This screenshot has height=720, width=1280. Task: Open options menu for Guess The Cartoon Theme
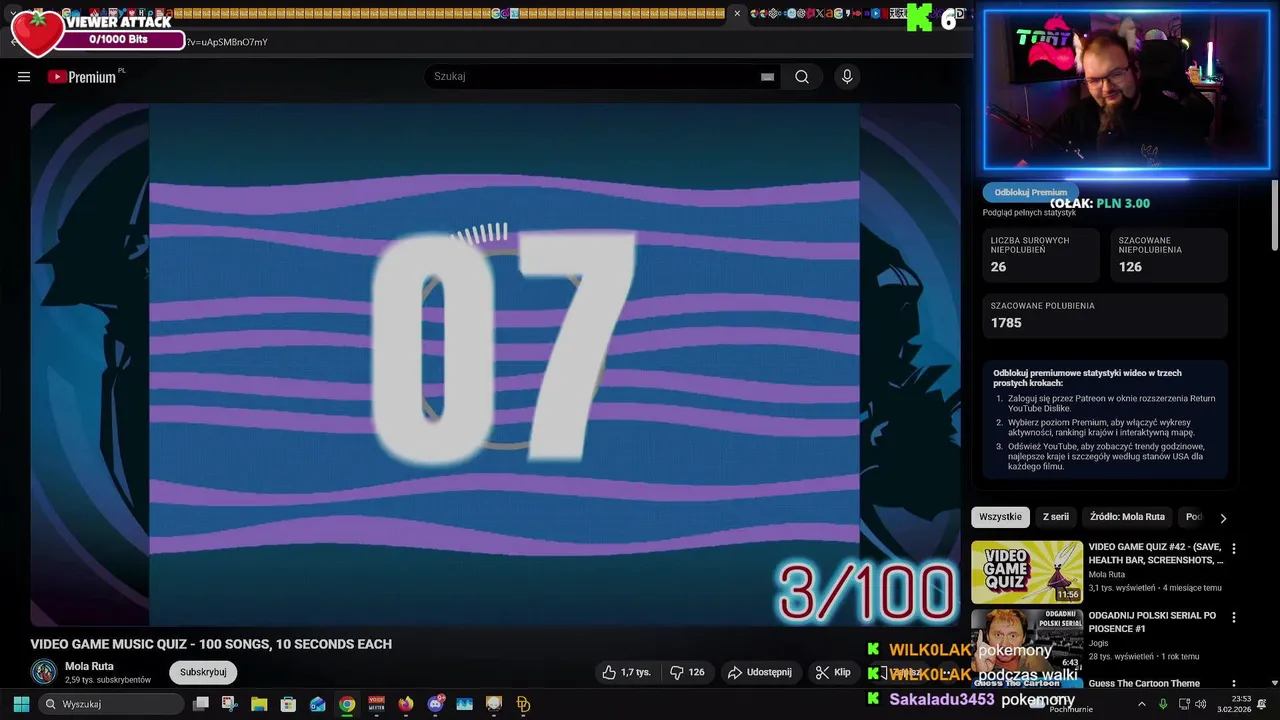1233,685
